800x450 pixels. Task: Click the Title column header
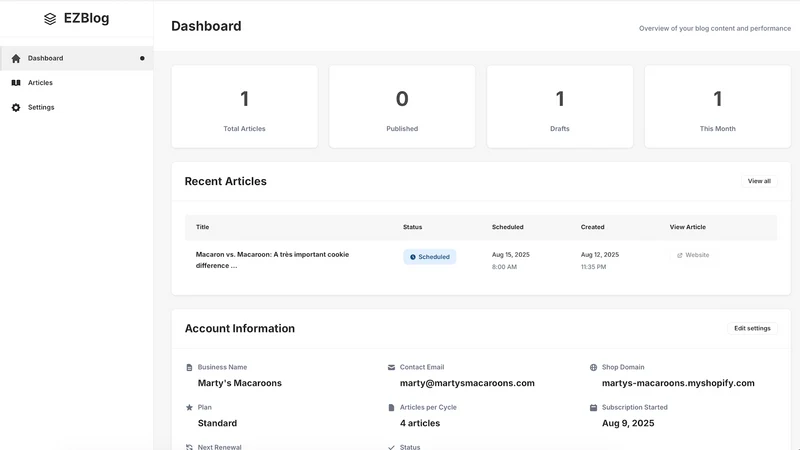point(203,227)
